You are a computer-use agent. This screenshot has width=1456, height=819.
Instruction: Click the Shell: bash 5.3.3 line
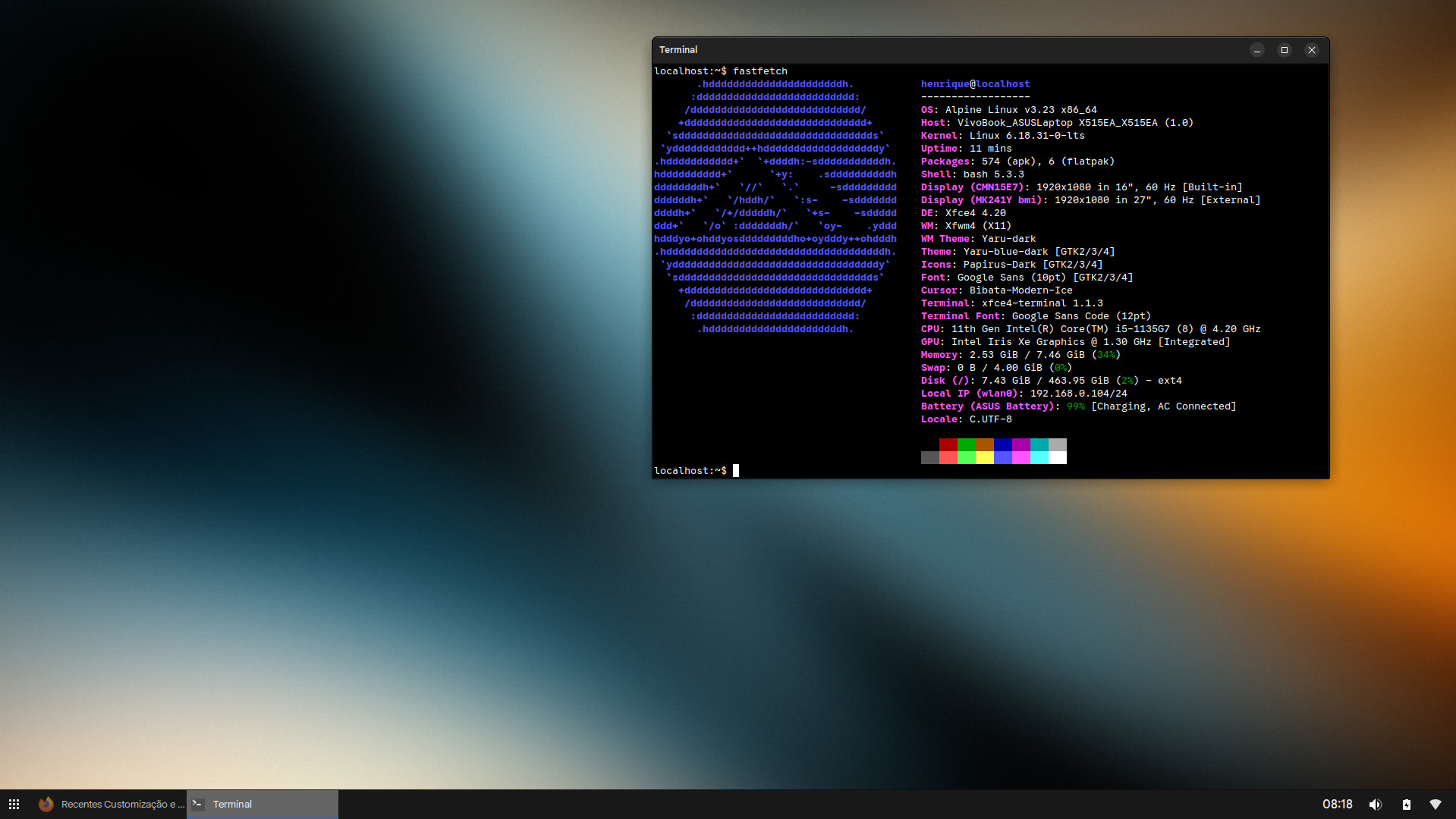[972, 174]
